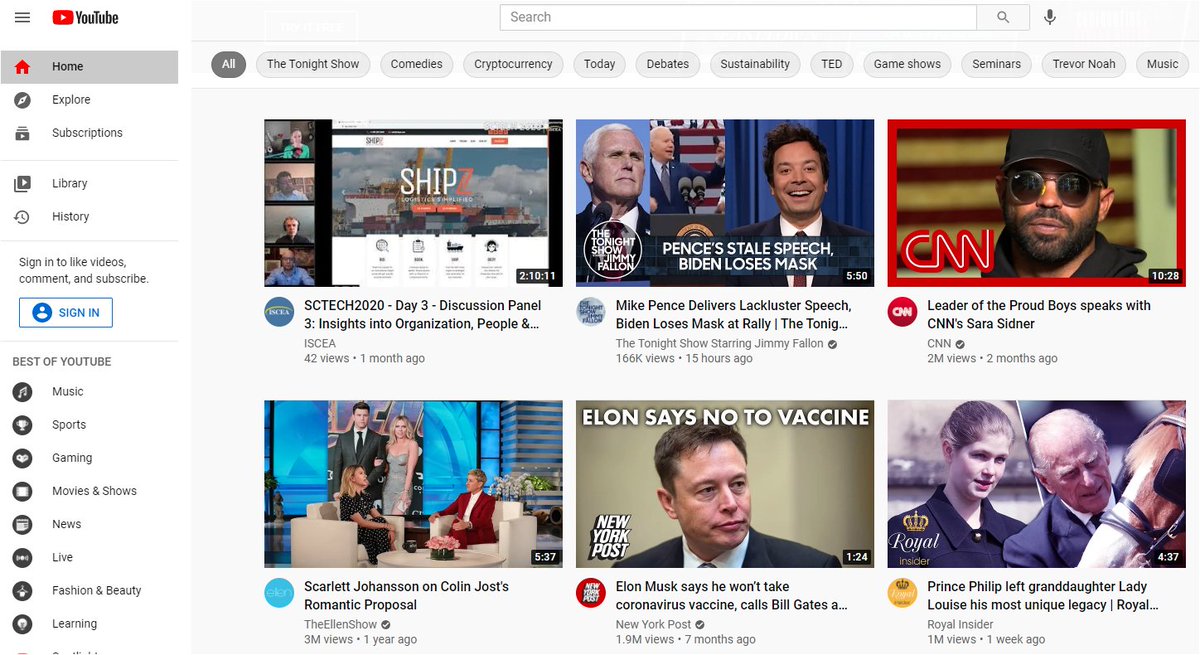Open Elon Musk coronavirus vaccine title
This screenshot has width=1200, height=655.
[732, 596]
